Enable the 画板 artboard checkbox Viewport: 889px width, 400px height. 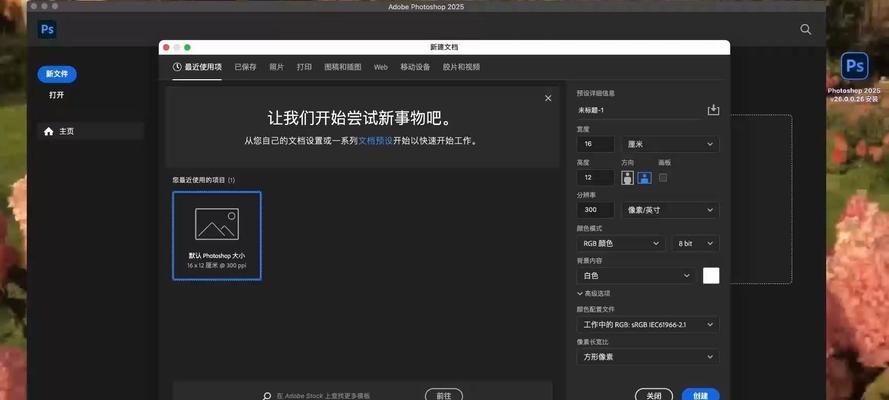663,178
